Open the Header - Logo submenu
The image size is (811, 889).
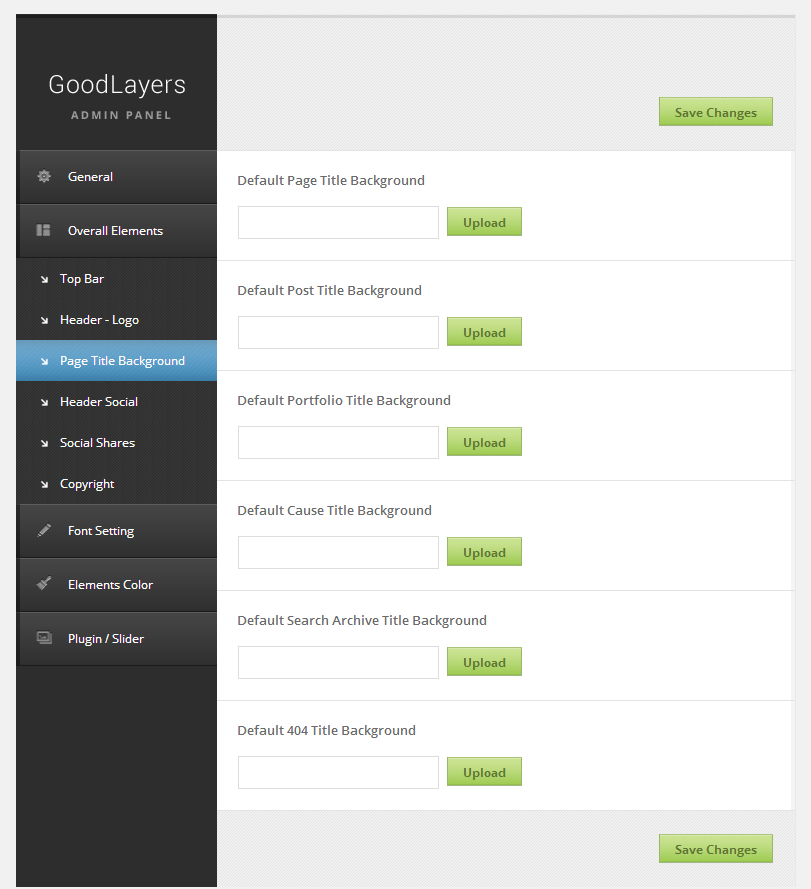click(99, 320)
